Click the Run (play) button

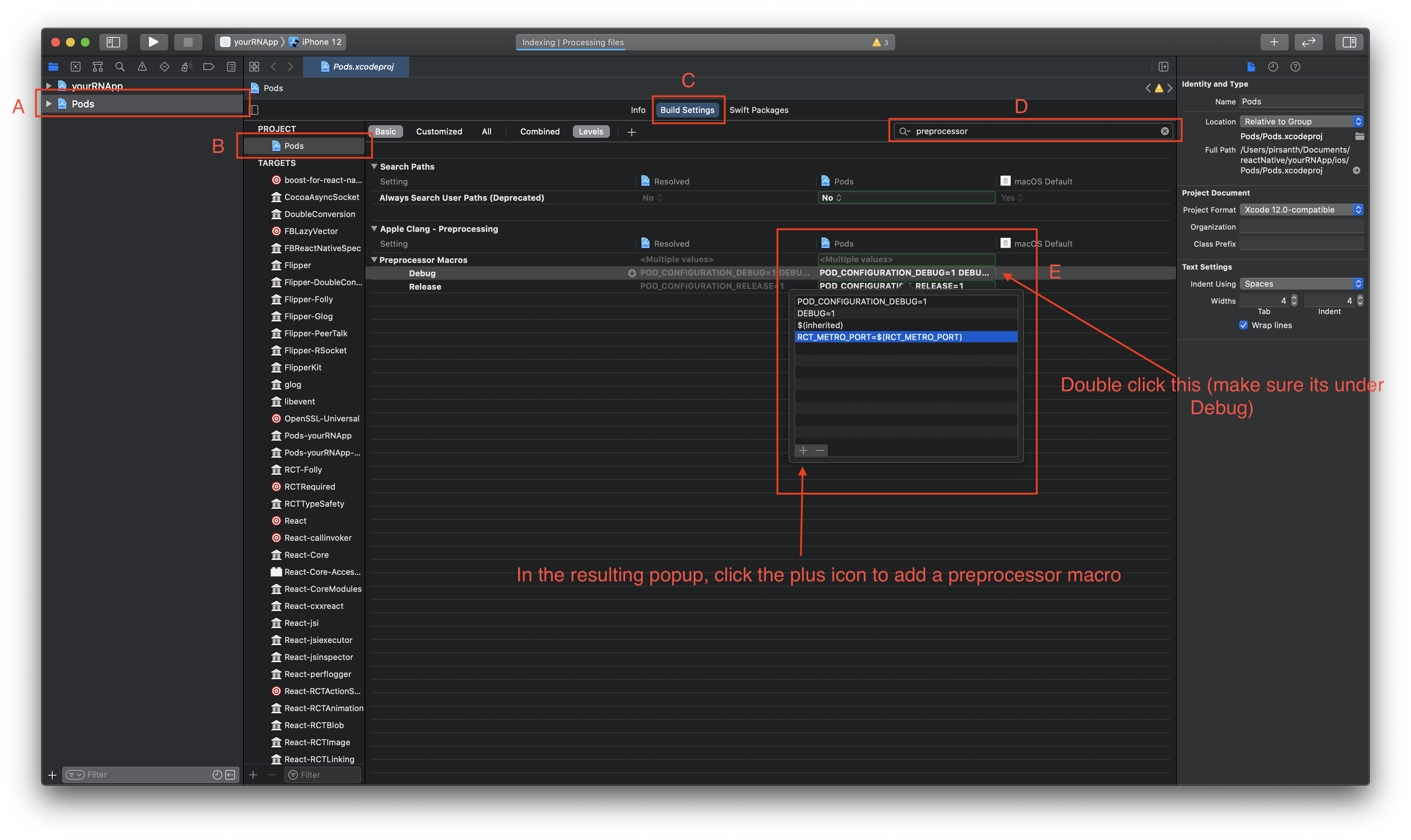point(153,42)
